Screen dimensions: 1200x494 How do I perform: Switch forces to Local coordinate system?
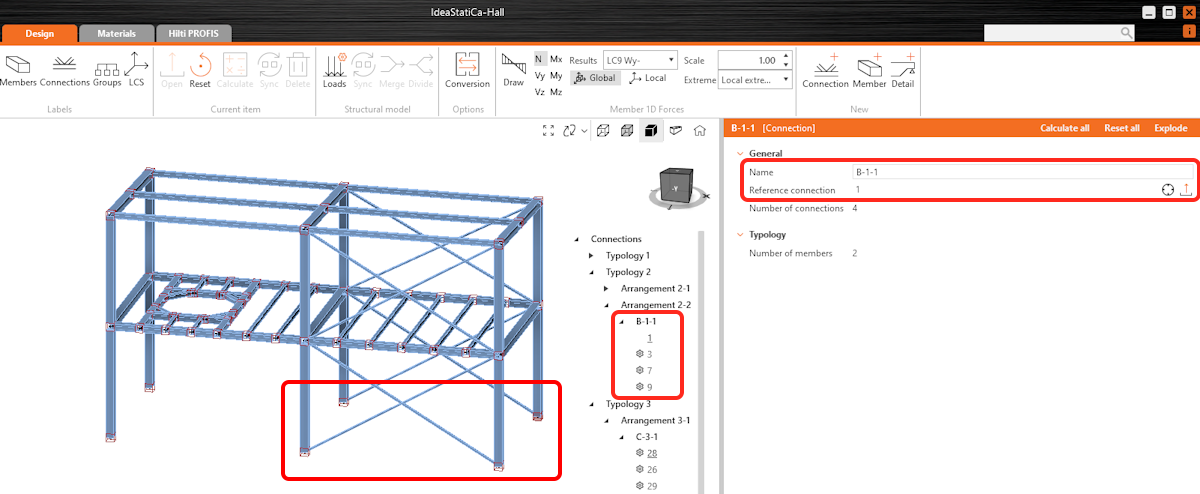[648, 78]
